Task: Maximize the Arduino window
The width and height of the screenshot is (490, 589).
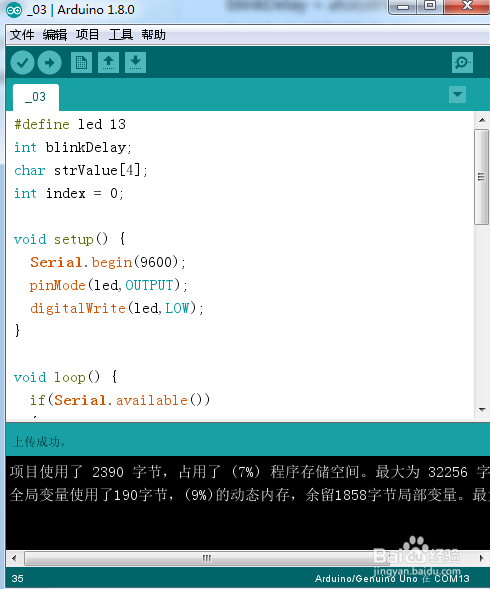Action: tap(430, 6)
